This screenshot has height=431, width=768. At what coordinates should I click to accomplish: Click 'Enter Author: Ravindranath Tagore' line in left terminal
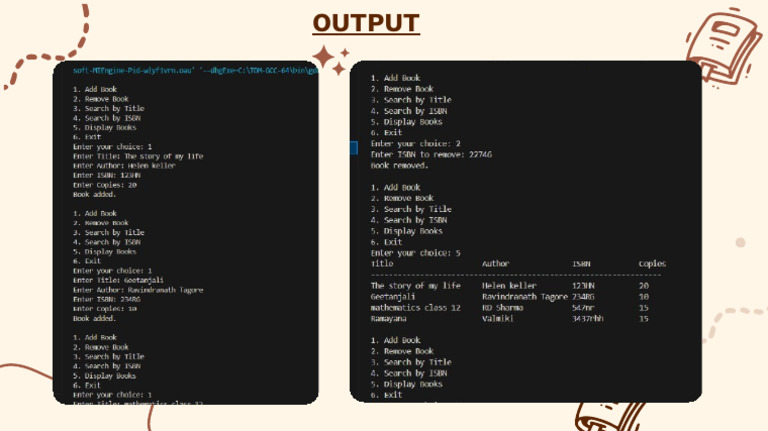[138, 290]
